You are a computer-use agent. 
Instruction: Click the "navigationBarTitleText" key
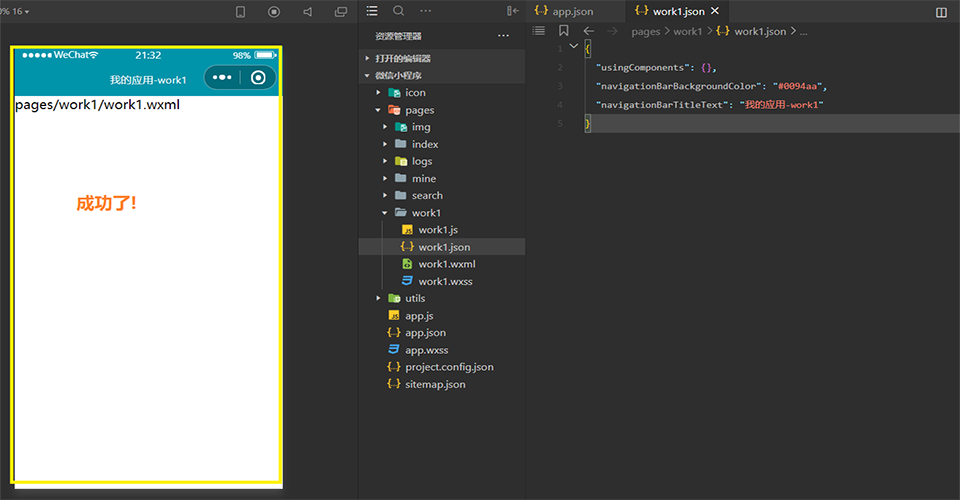tap(662, 105)
